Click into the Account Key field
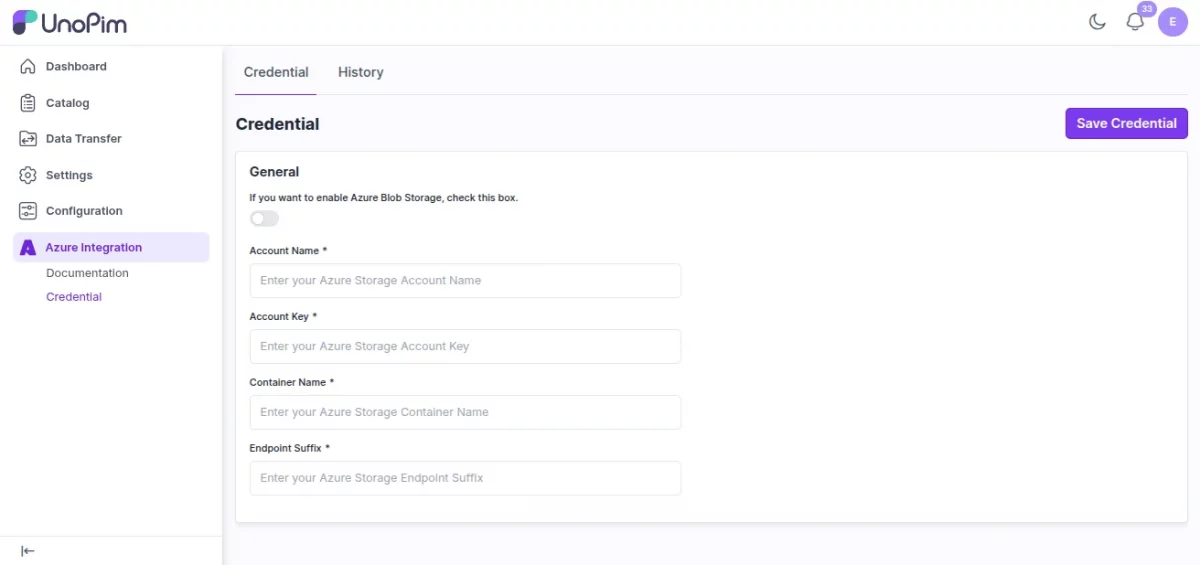This screenshot has height=565, width=1200. 465,347
